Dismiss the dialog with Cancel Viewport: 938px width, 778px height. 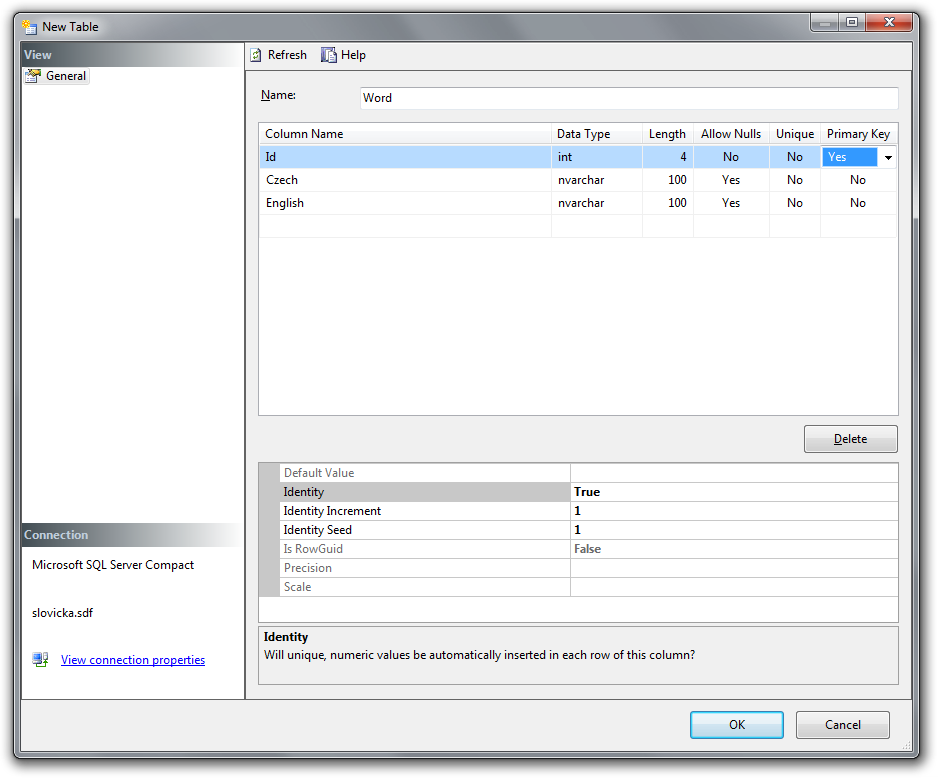click(842, 724)
